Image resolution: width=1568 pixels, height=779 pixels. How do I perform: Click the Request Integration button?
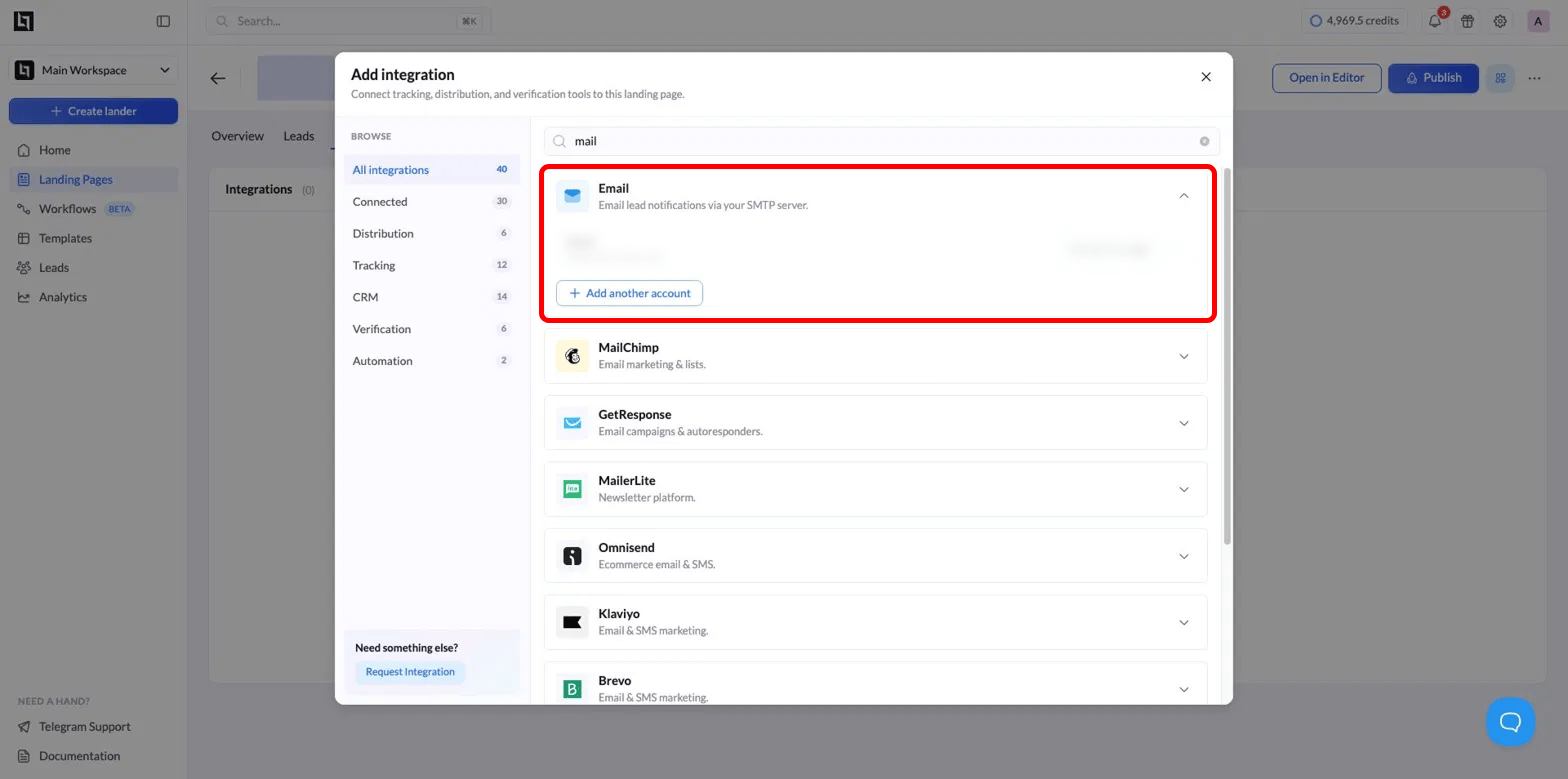410,672
